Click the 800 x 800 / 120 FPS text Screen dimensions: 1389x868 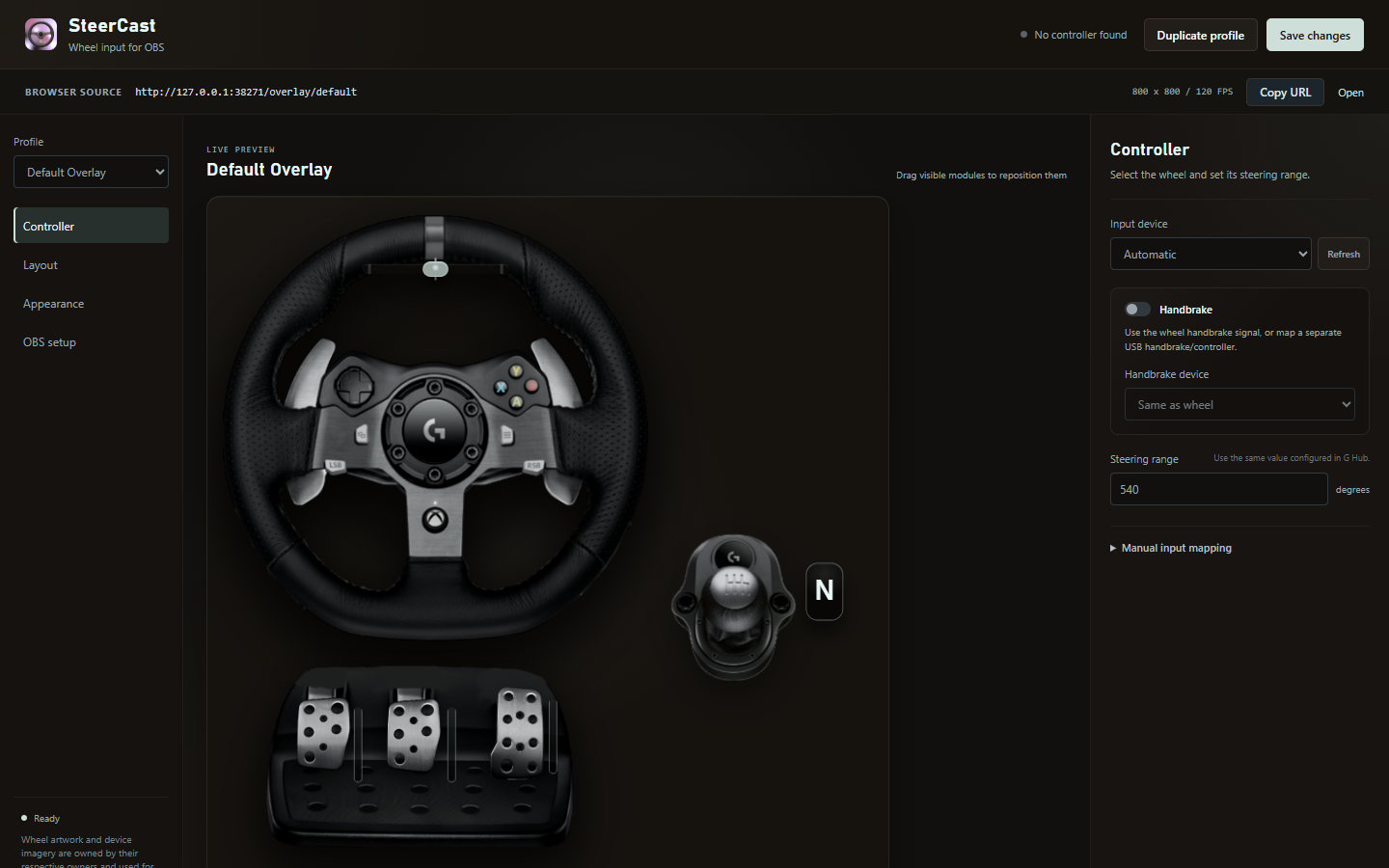tap(1183, 92)
